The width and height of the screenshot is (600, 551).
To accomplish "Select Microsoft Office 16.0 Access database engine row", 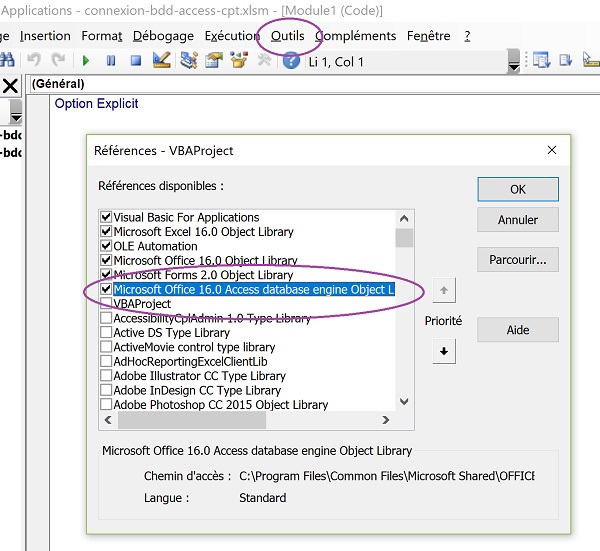I will (254, 290).
